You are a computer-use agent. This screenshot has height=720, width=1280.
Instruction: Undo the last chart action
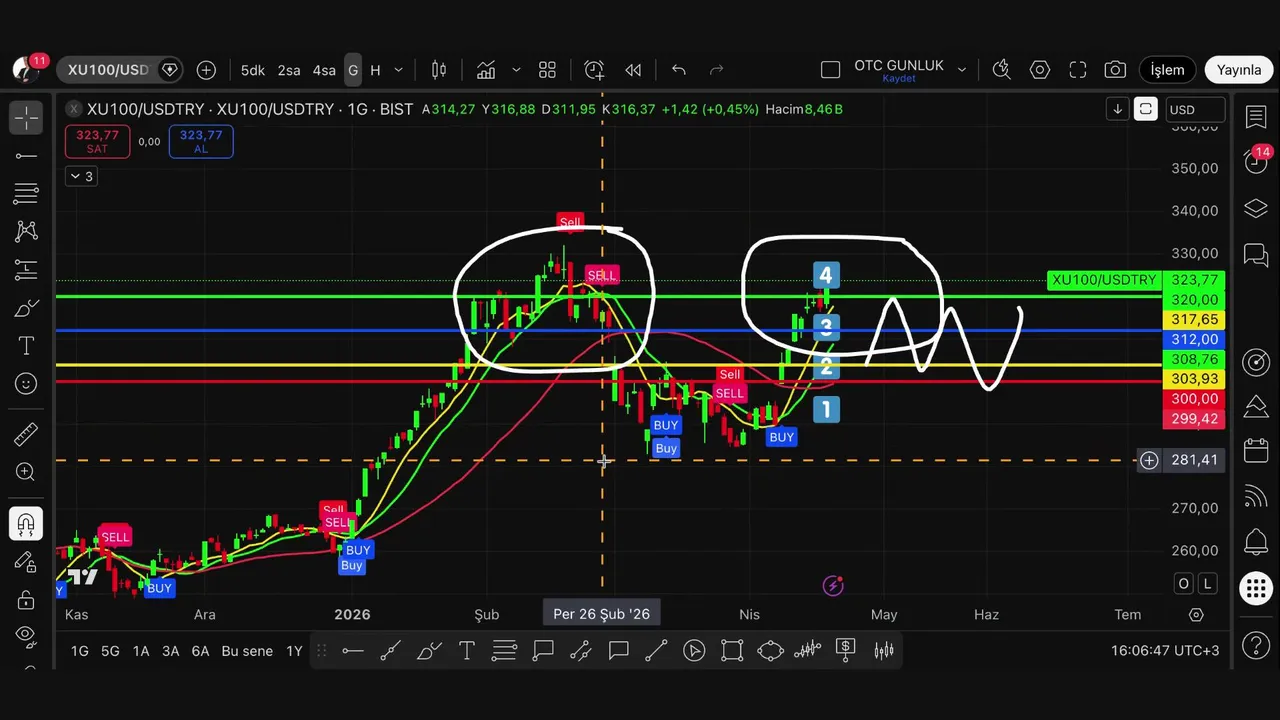[x=679, y=70]
